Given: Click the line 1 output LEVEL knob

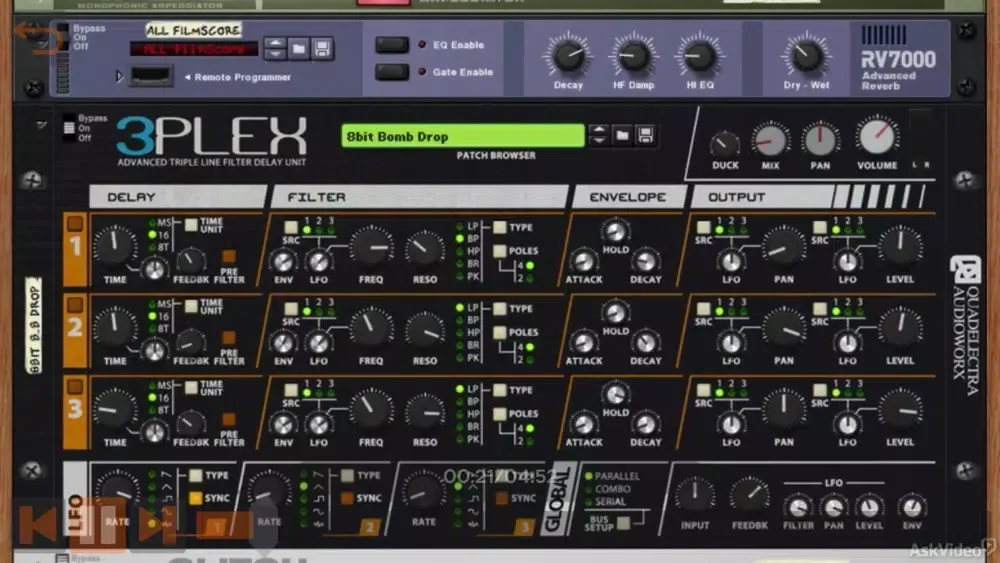Looking at the screenshot, I should 900,248.
